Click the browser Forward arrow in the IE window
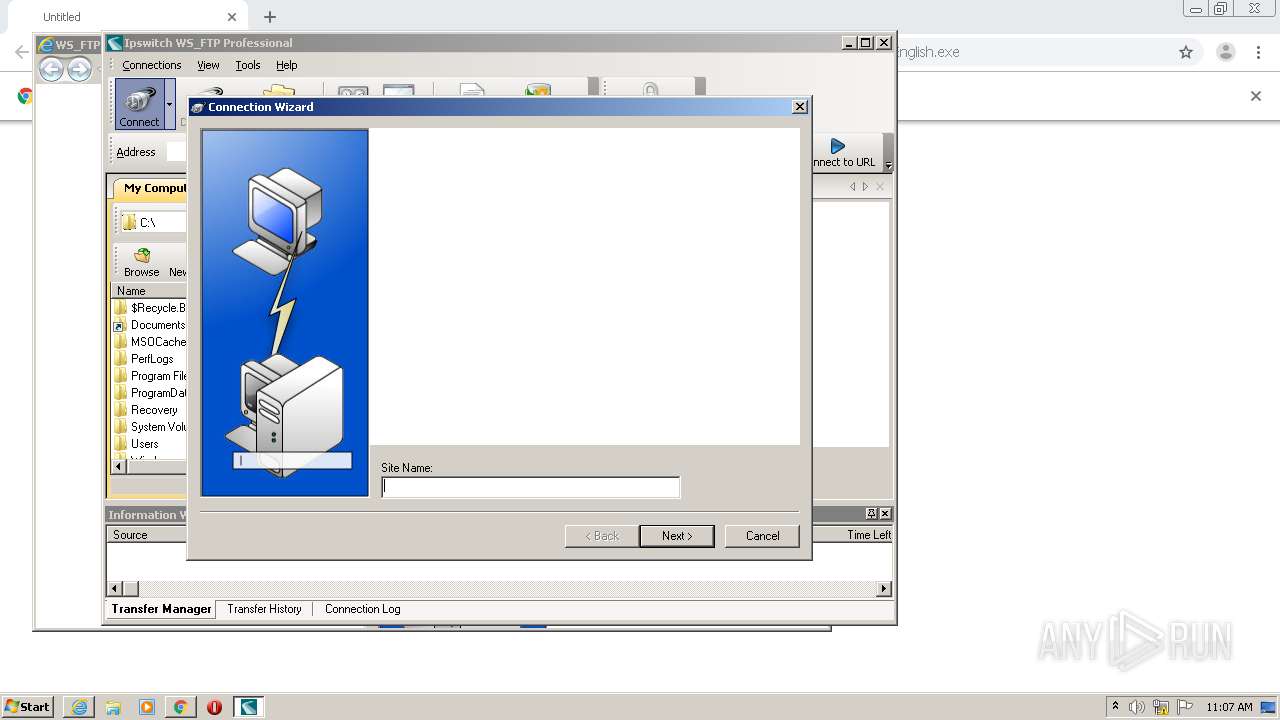This screenshot has height=720, width=1280. pyautogui.click(x=79, y=68)
